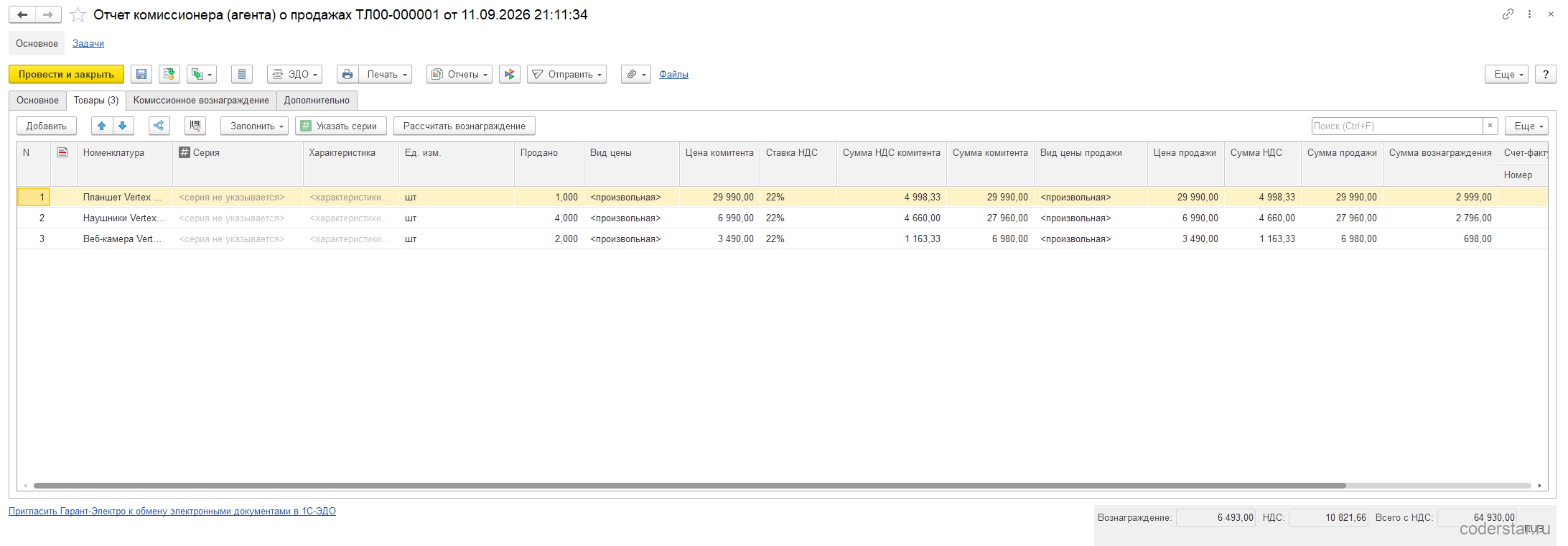The height and width of the screenshot is (546, 1568).
Task: Expand the Отчеты dropdown
Action: pos(459,74)
